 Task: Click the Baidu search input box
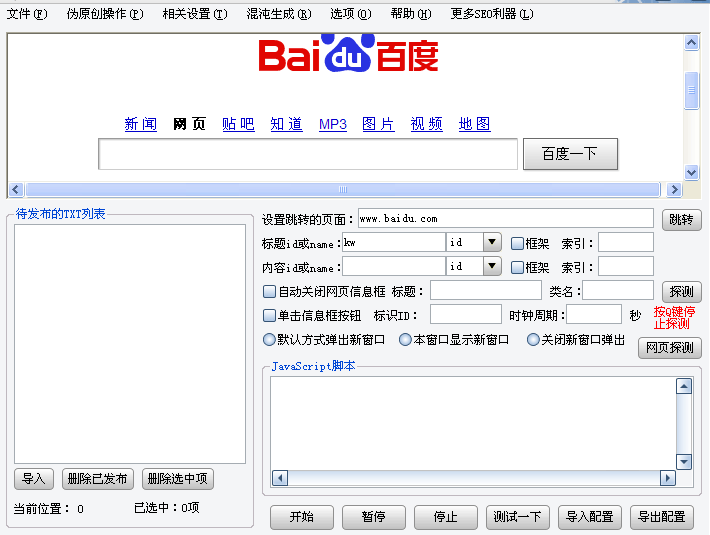click(308, 154)
